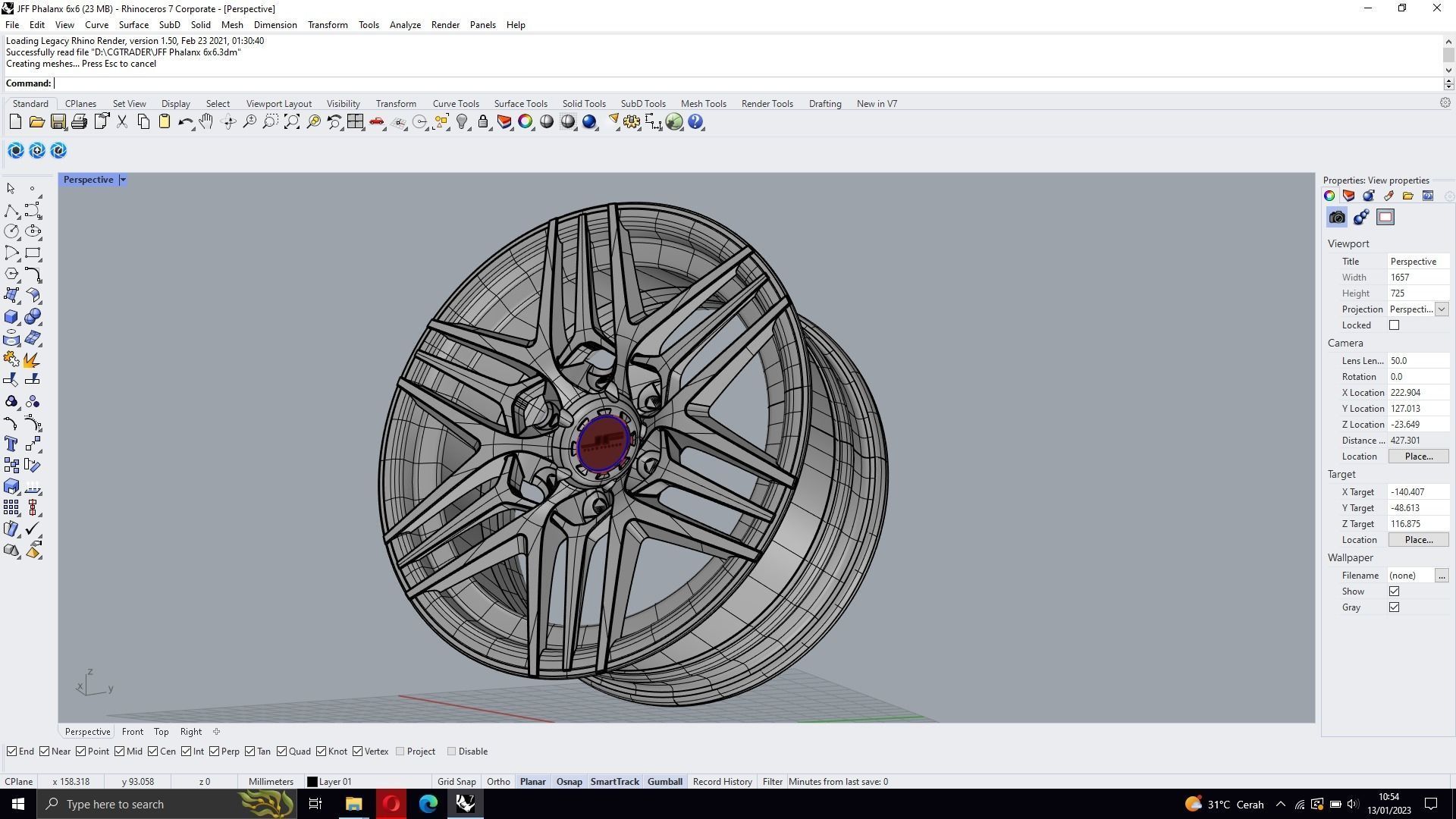1456x819 pixels.
Task: Click the Zoom Extents icon
Action: 292,121
